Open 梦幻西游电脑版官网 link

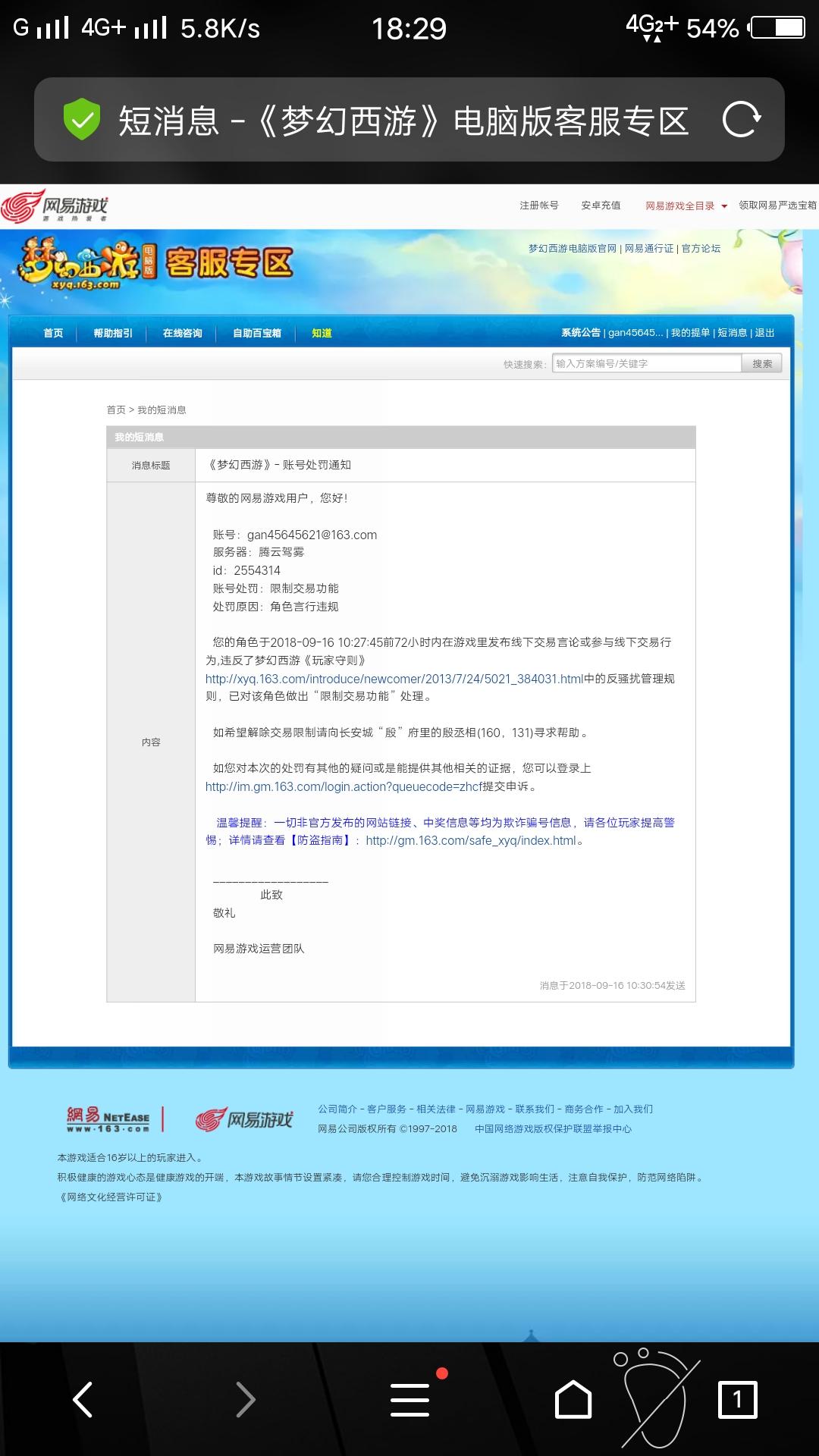[573, 248]
